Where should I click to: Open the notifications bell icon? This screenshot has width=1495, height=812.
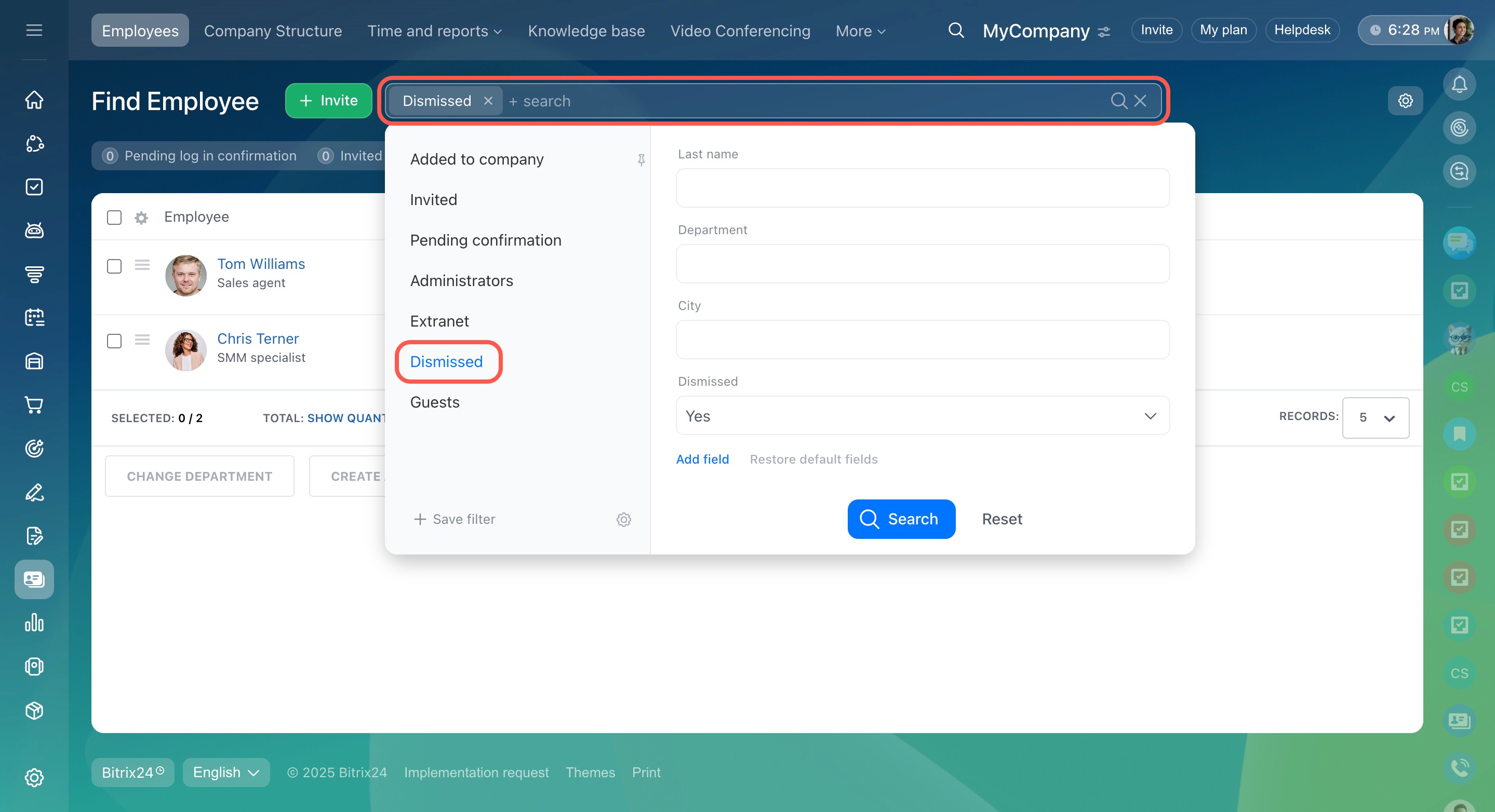(1459, 85)
